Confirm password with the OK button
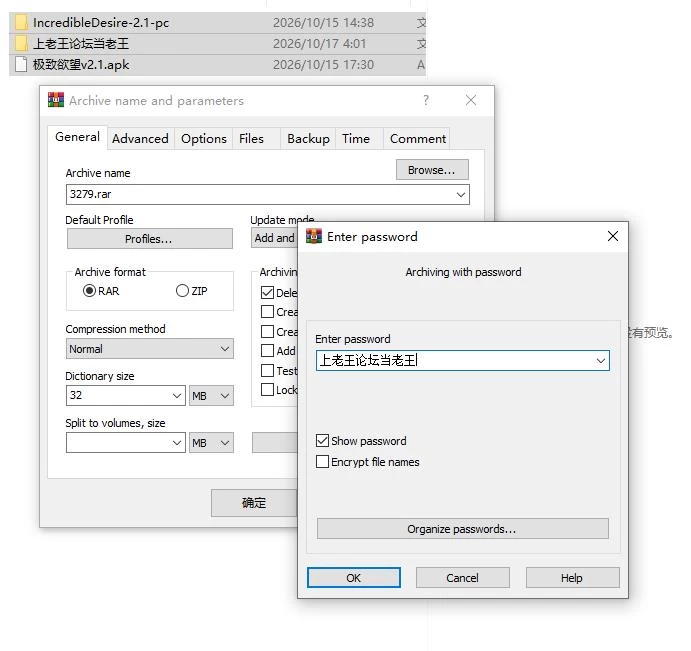691x651 pixels. [353, 577]
